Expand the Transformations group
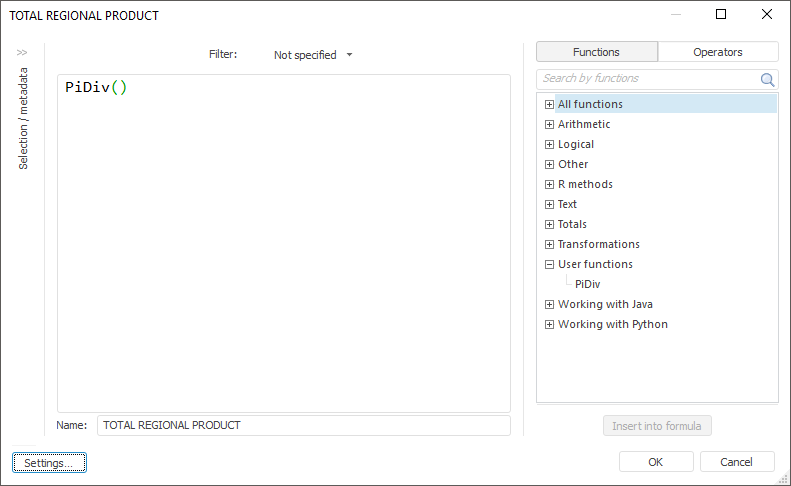Screen dimensions: 791x486 click(549, 244)
